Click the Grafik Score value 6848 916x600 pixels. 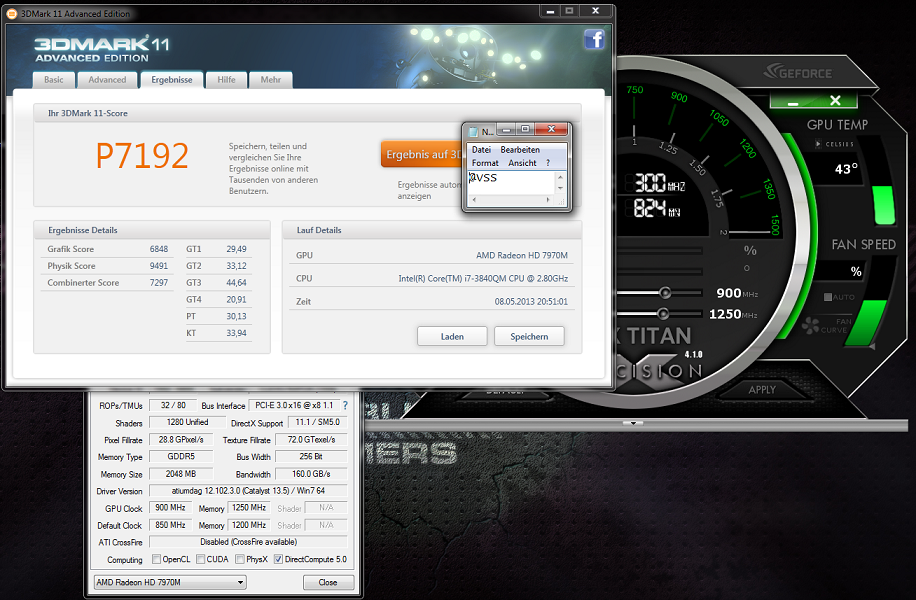[x=159, y=249]
